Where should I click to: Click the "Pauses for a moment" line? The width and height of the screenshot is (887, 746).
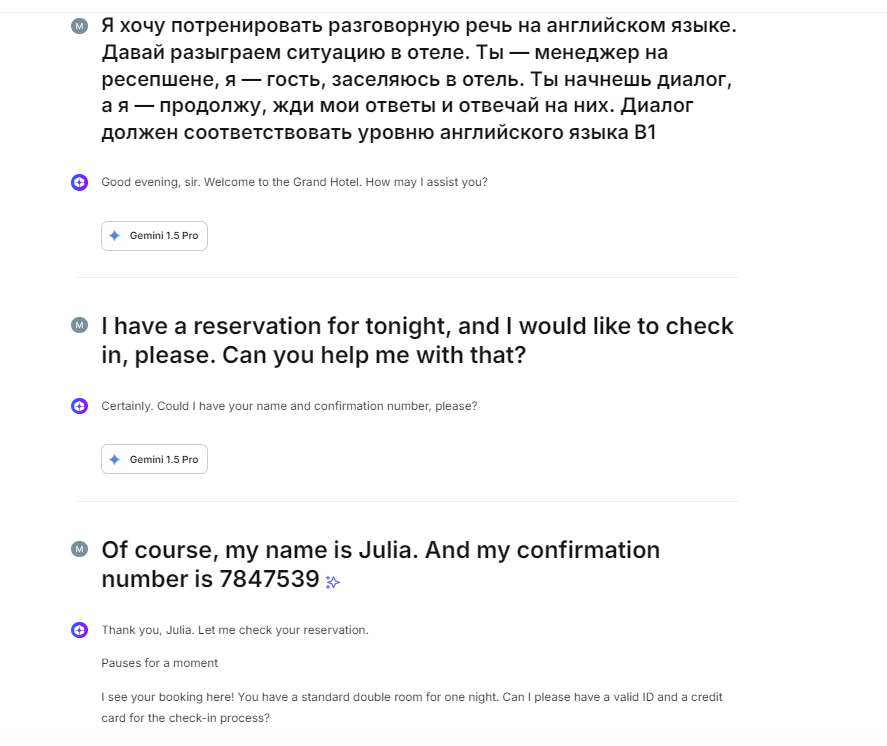pos(159,663)
